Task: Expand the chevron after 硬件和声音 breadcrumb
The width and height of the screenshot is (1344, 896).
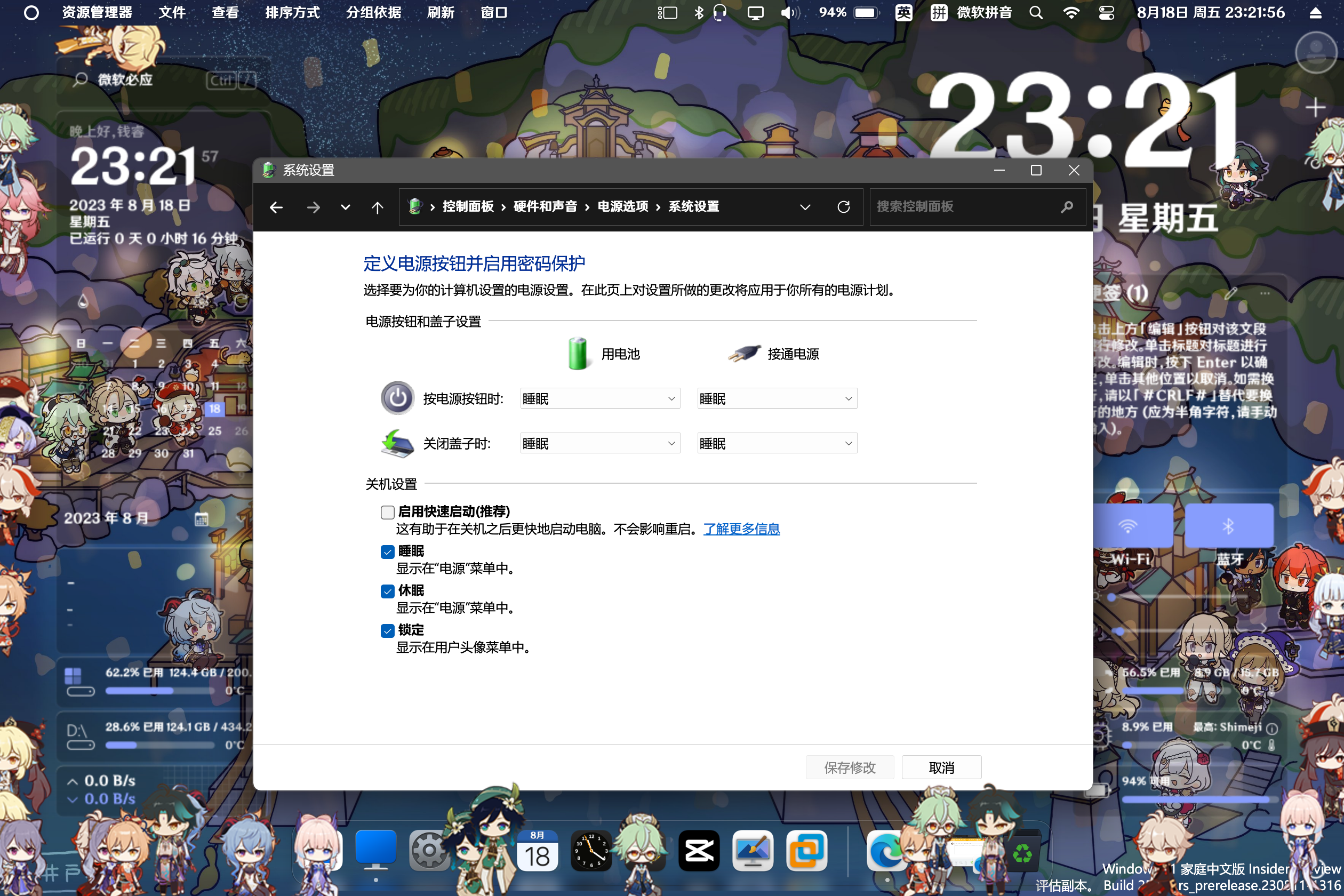Action: (x=587, y=207)
